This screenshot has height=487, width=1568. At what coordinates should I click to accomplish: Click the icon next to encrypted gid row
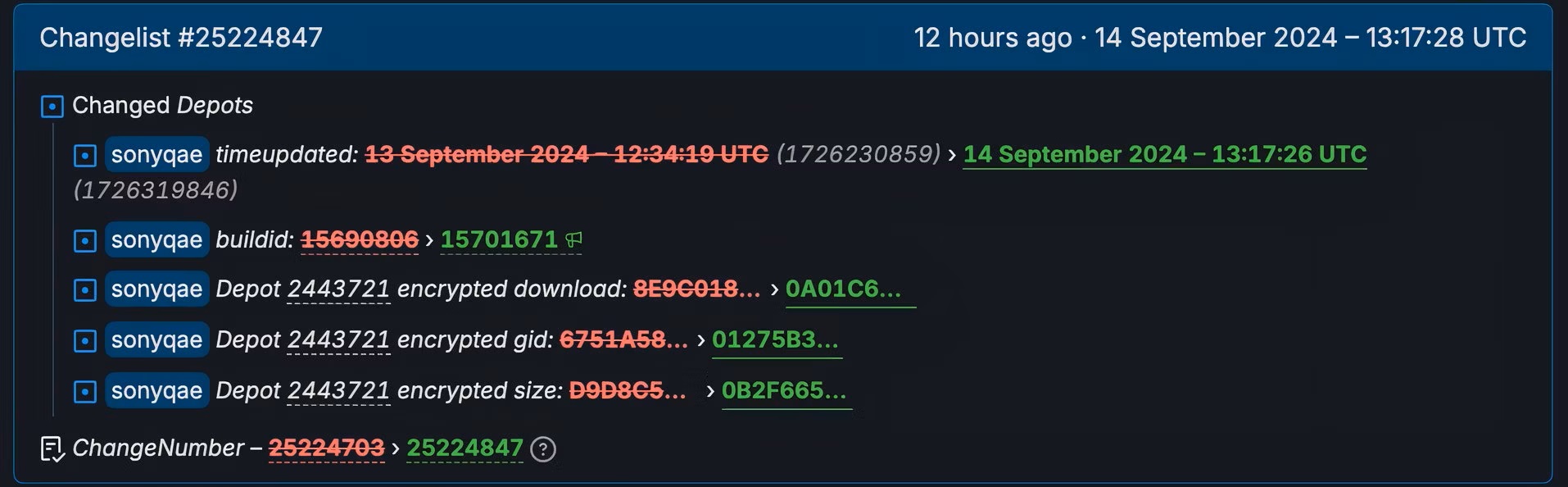pos(85,341)
